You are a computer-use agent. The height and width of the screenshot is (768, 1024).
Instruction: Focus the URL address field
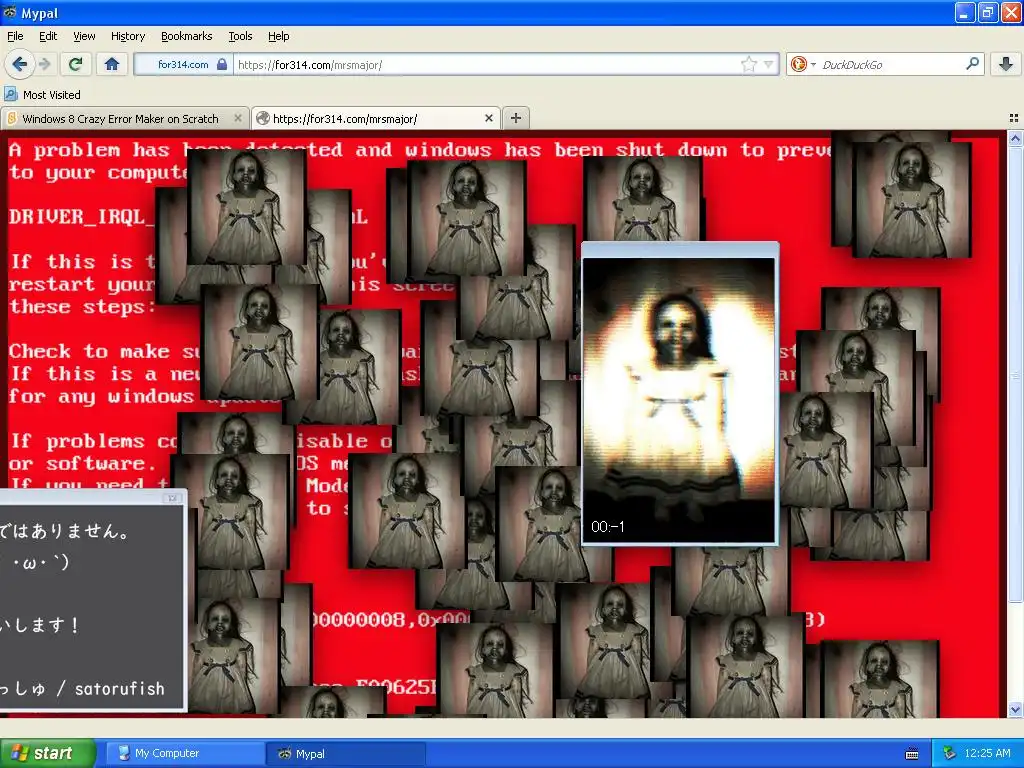(x=487, y=65)
